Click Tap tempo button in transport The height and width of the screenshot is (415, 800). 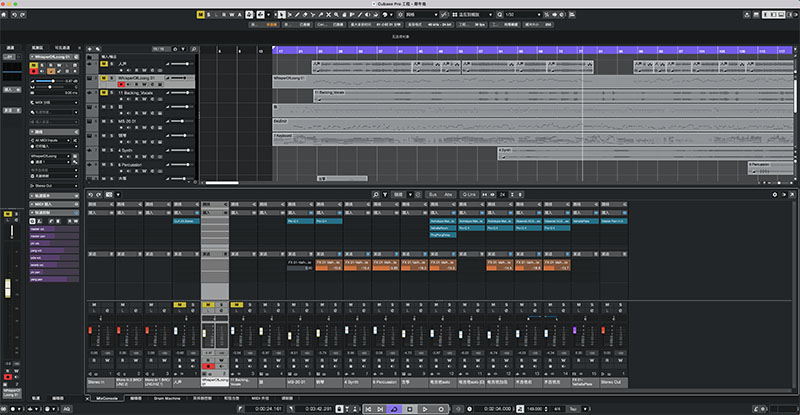coord(572,409)
